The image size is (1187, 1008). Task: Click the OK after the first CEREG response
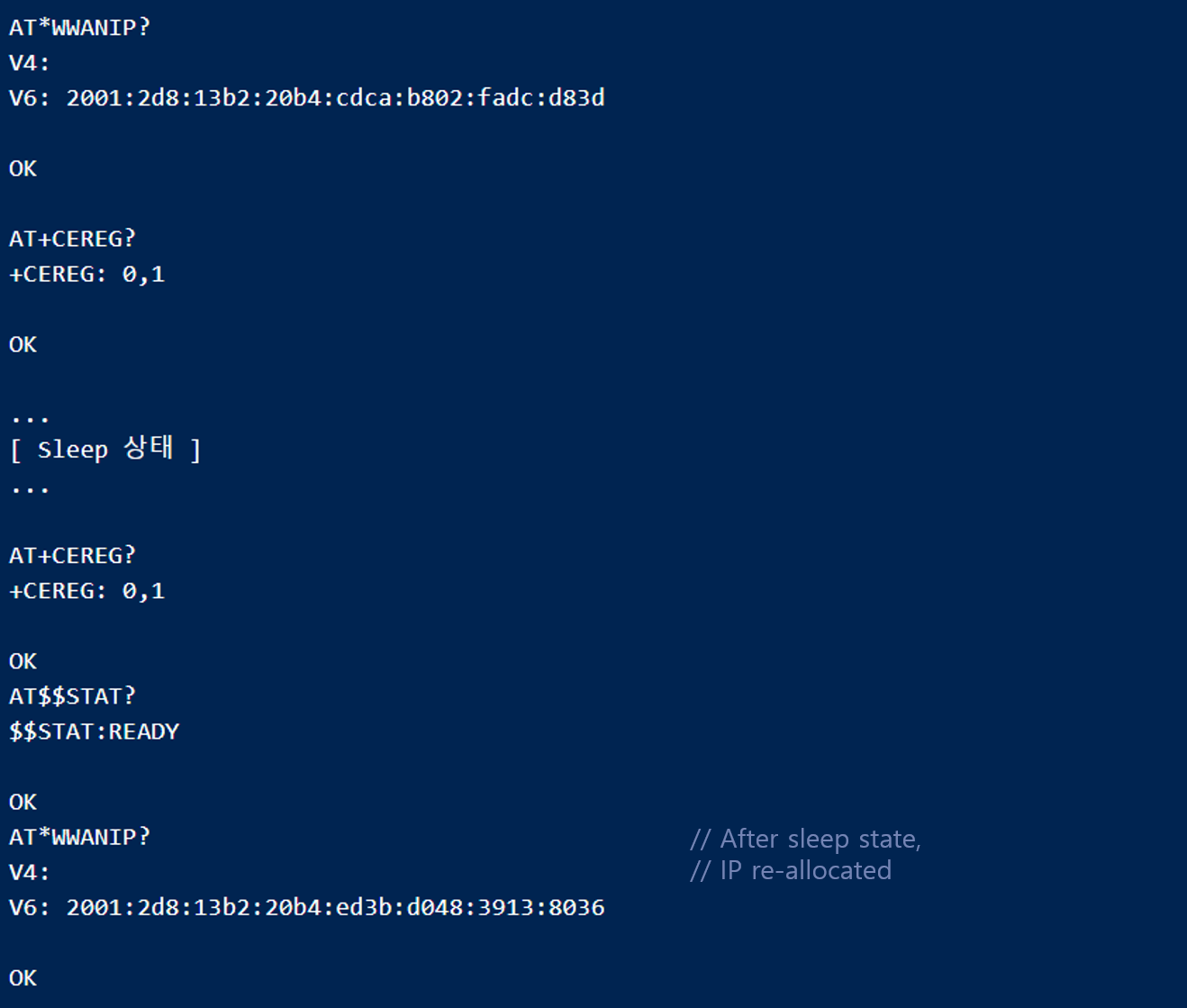[23, 344]
